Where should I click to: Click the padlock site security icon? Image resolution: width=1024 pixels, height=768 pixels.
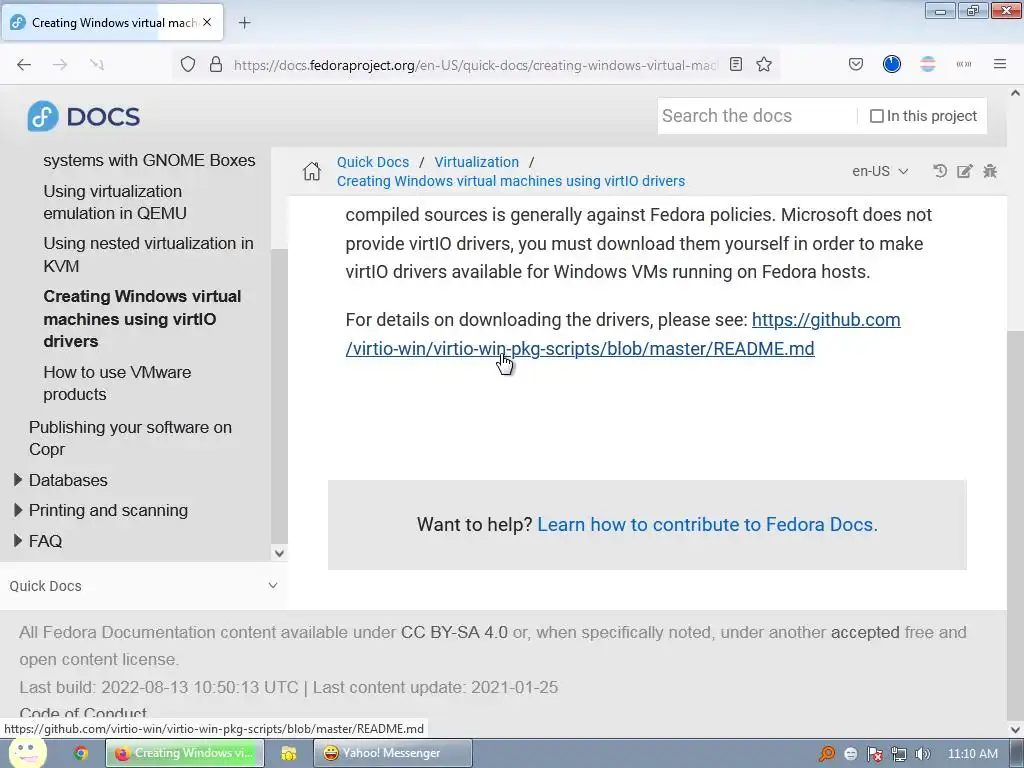tap(216, 65)
